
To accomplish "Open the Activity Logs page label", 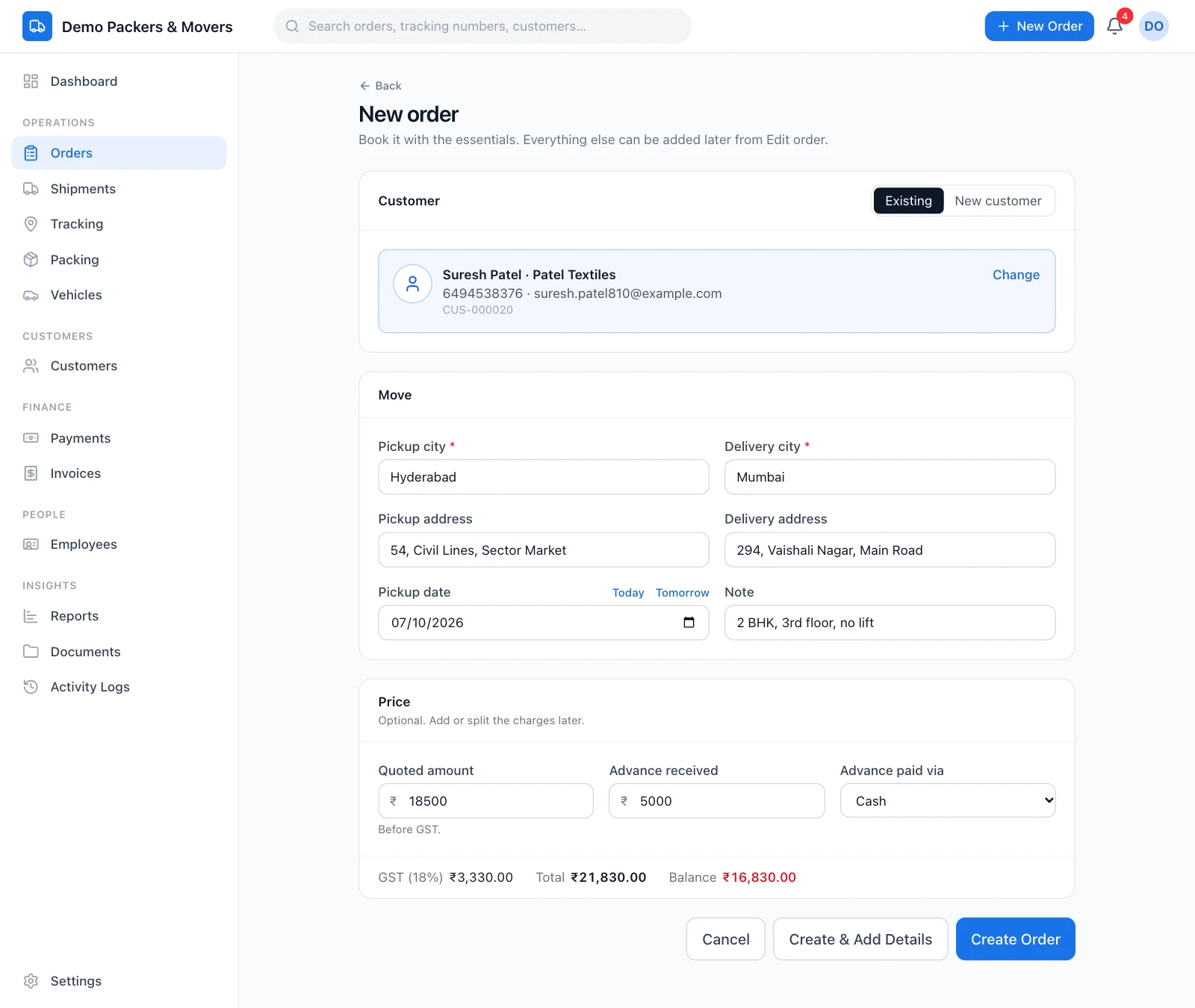I will point(90,687).
